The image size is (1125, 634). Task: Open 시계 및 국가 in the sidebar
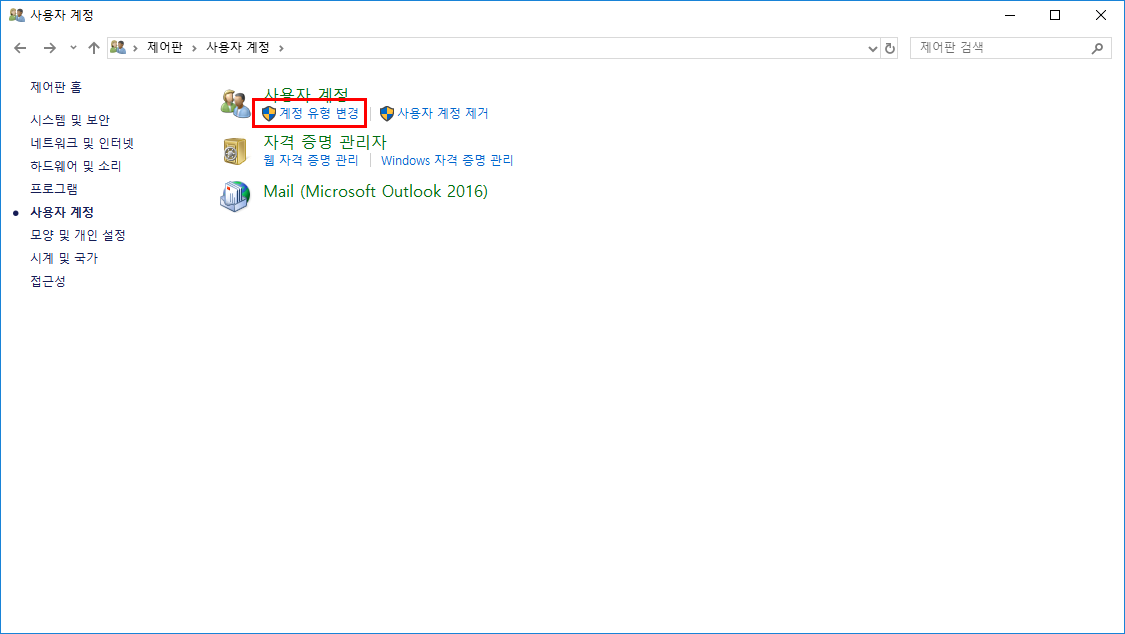tap(64, 258)
